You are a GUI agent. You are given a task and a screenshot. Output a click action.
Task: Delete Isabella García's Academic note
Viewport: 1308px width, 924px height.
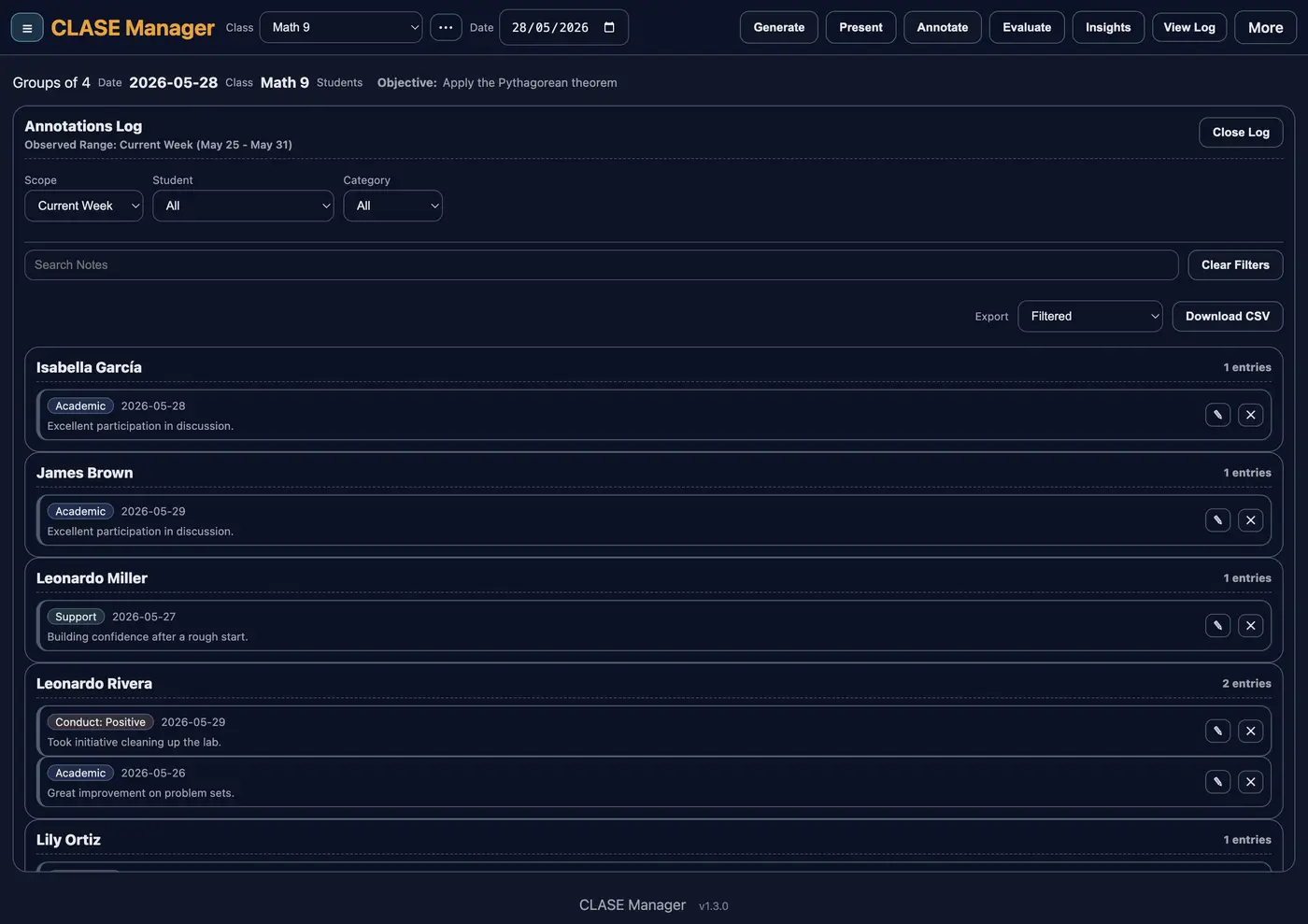tap(1250, 415)
